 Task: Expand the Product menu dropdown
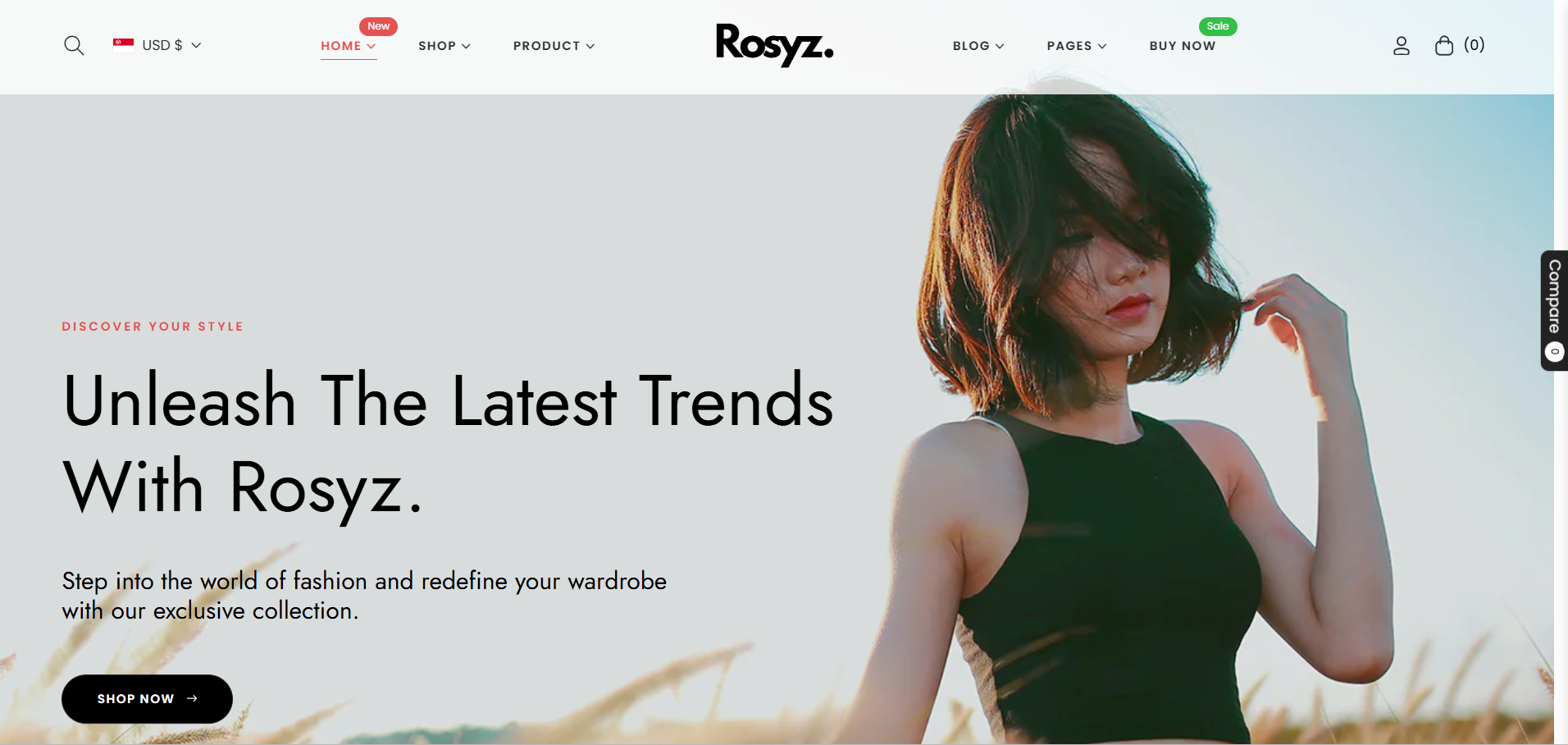(554, 46)
